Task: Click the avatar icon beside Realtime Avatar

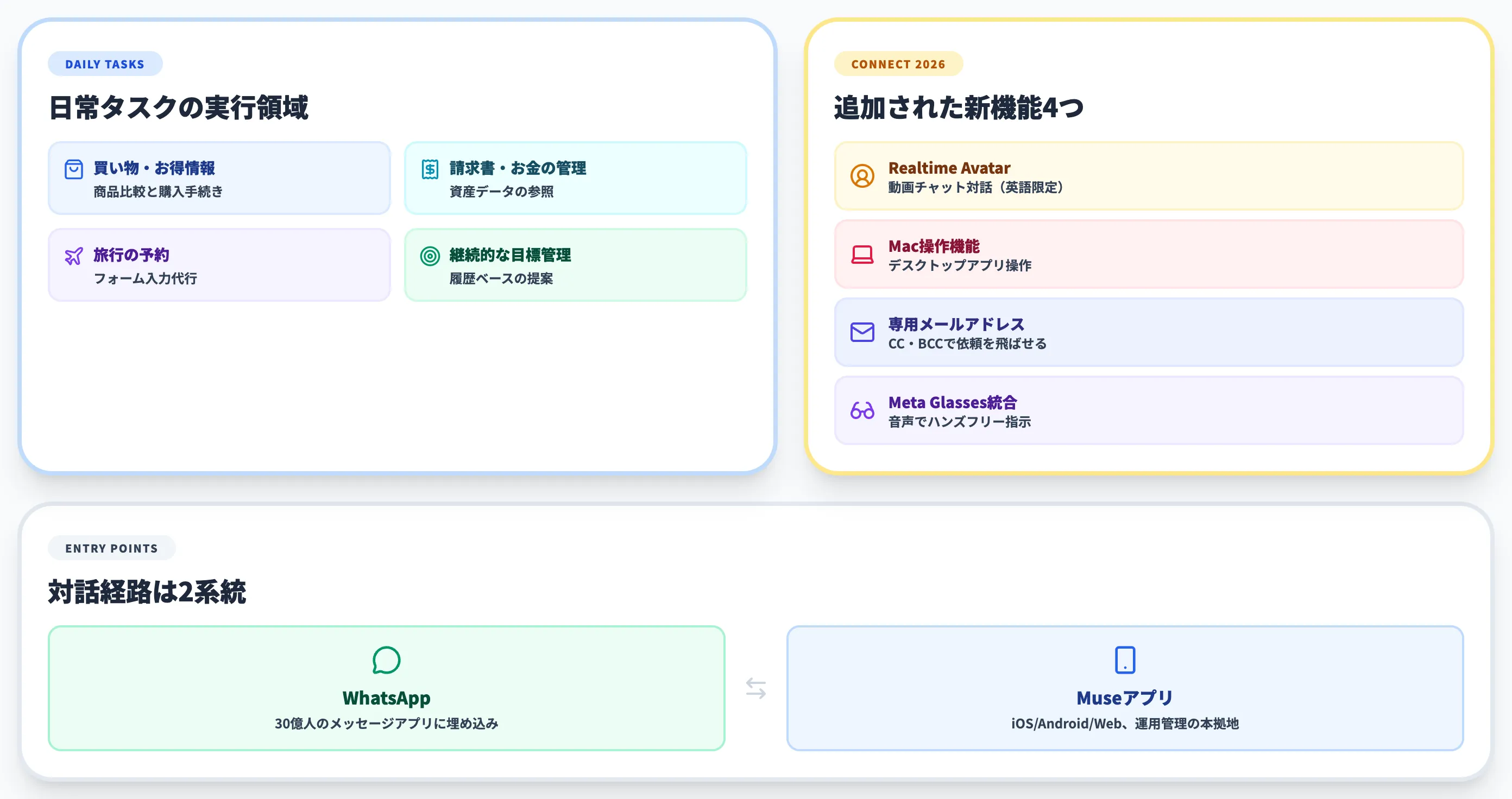Action: 862,176
